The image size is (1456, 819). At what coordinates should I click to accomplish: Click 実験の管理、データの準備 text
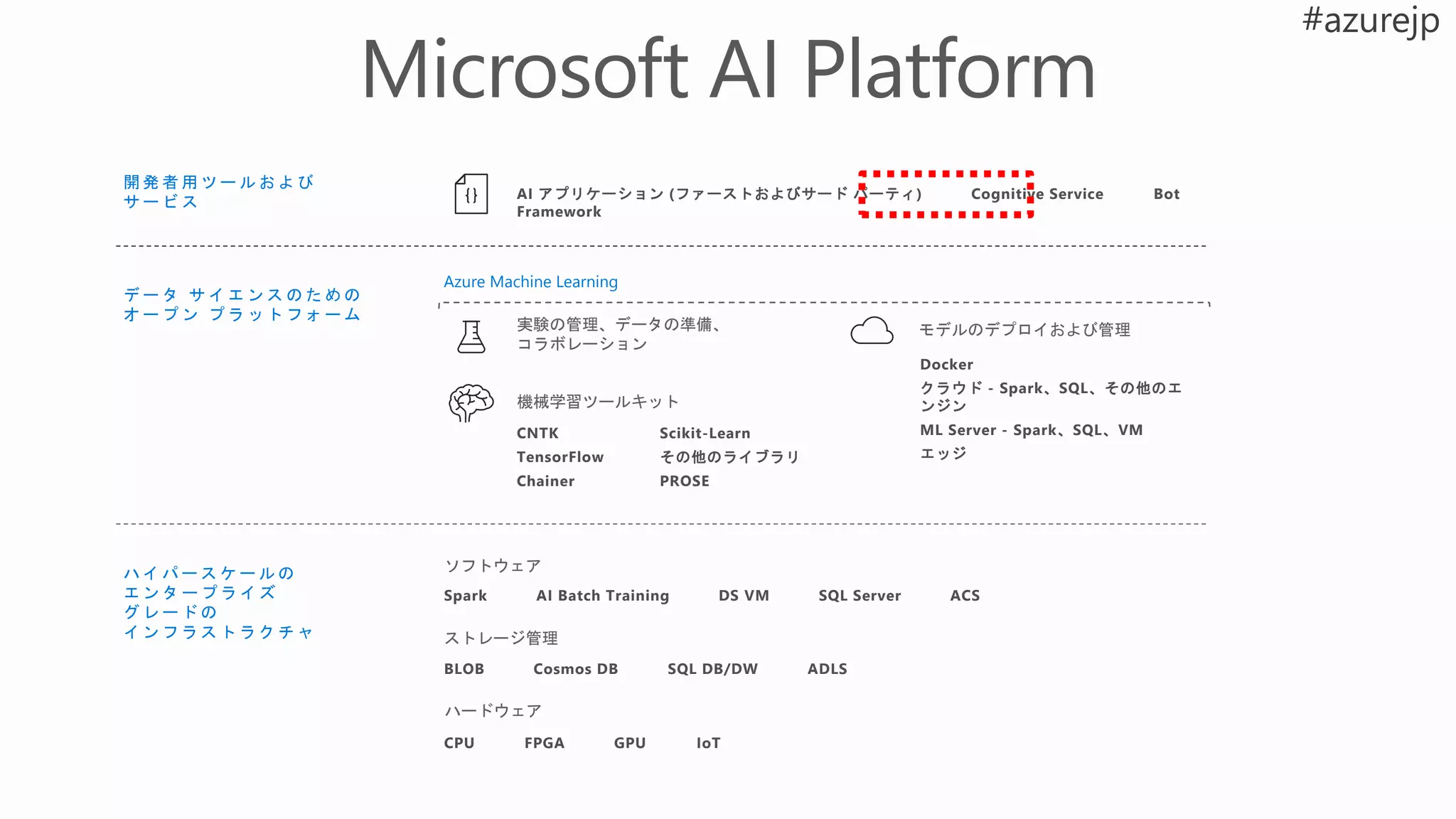click(619, 334)
